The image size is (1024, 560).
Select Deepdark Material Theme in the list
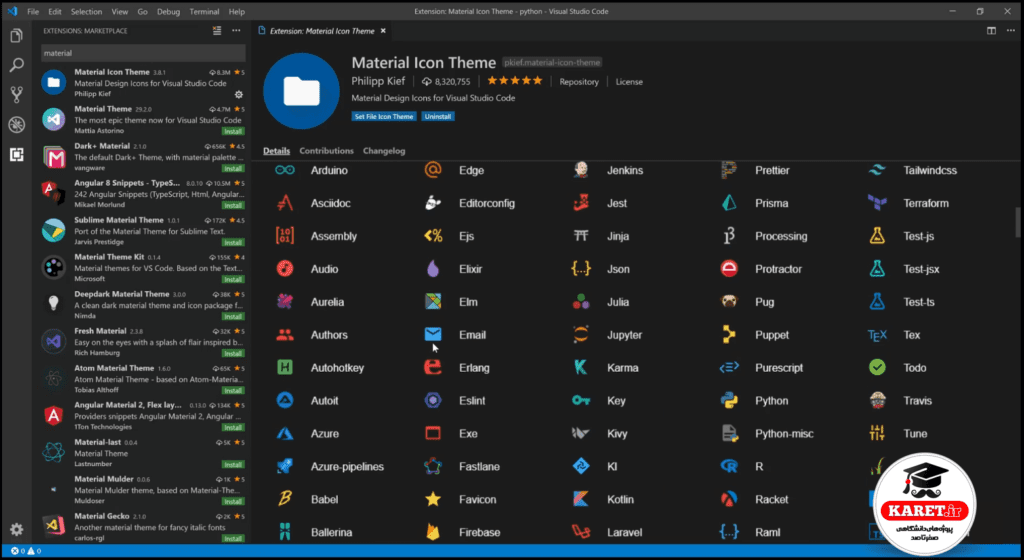(143, 305)
